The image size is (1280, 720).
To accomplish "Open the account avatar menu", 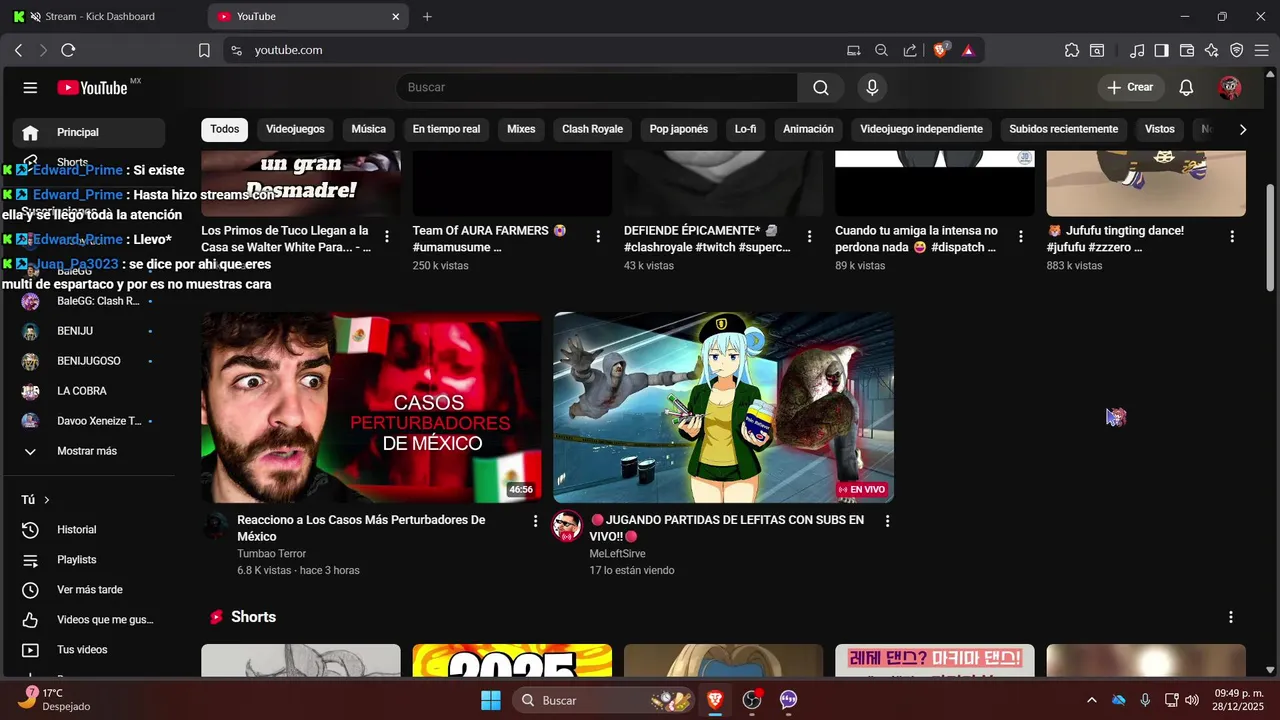I will pyautogui.click(x=1230, y=88).
